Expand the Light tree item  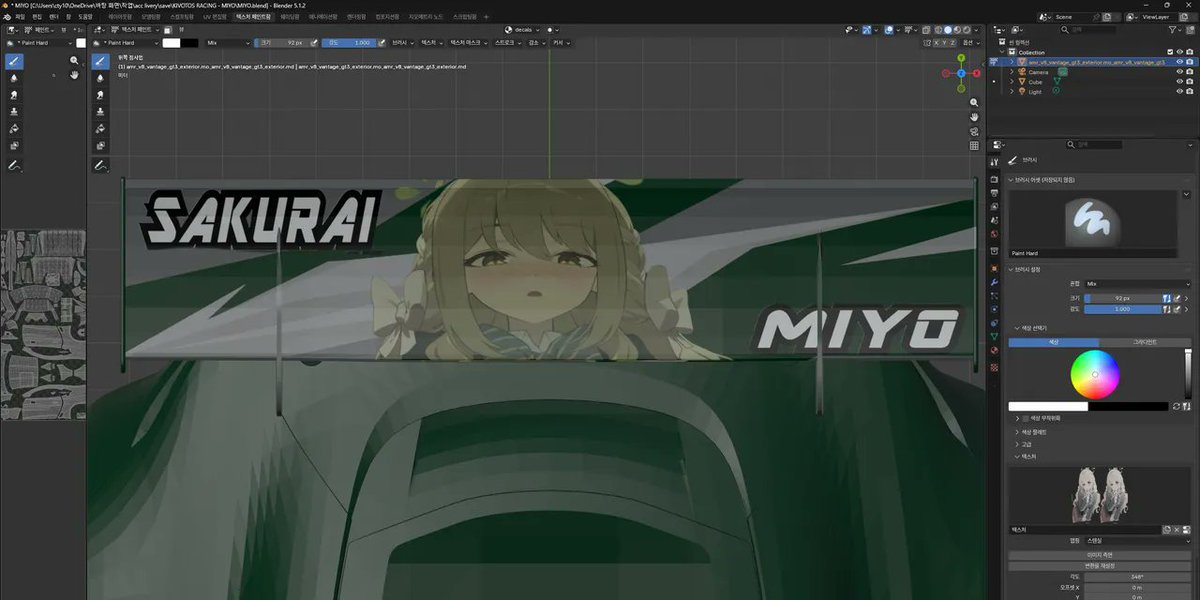pyautogui.click(x=1012, y=92)
